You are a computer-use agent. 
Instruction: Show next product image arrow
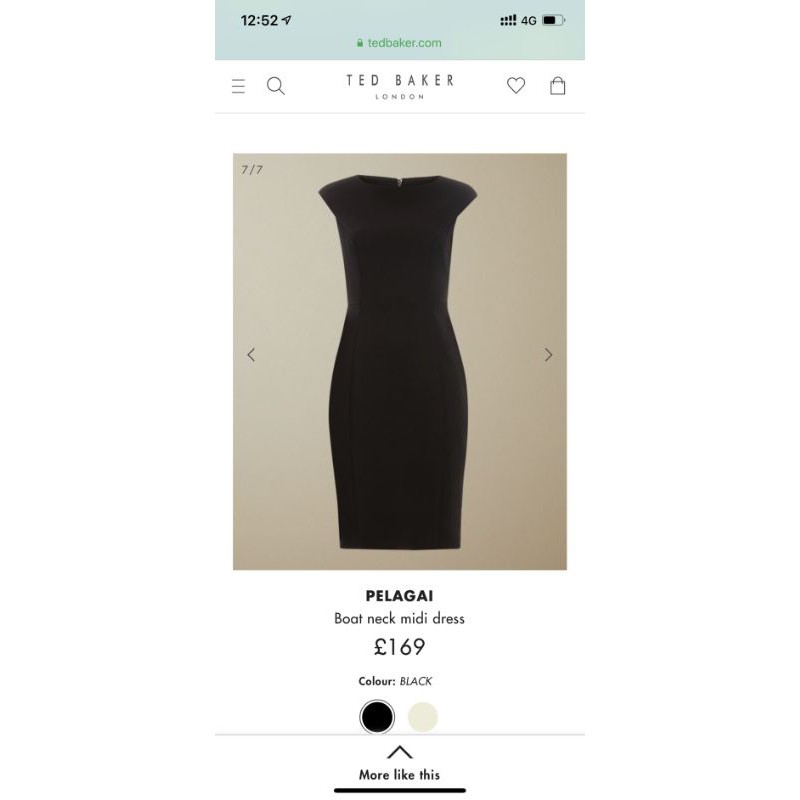tap(548, 355)
